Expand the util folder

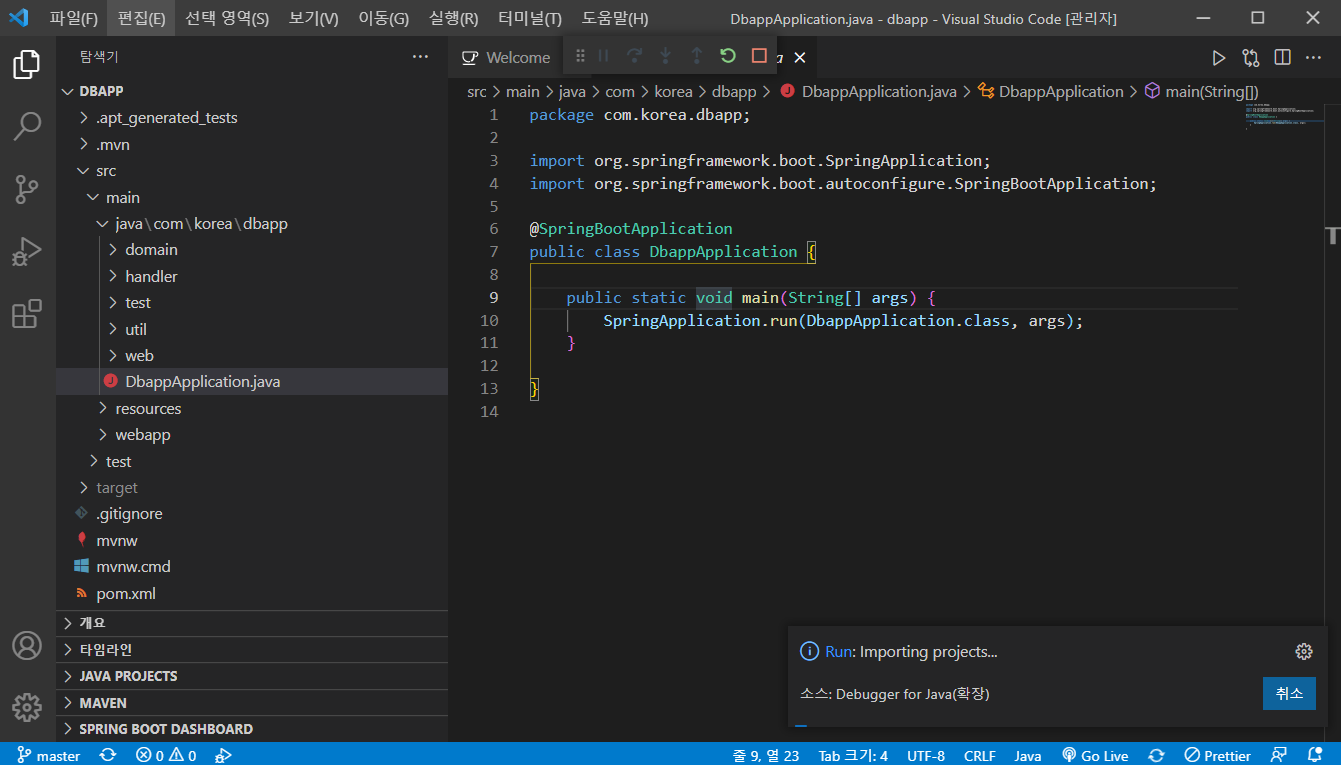[x=252, y=329]
